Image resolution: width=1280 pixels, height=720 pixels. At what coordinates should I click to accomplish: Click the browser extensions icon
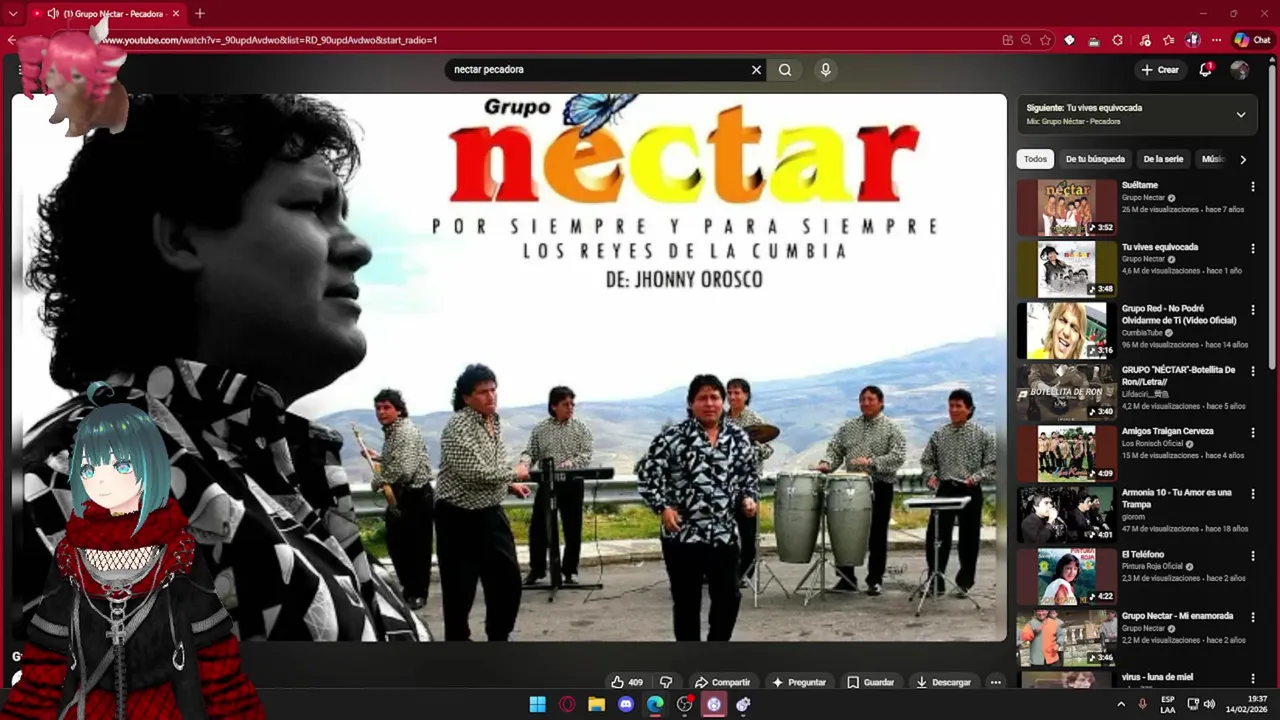1118,40
